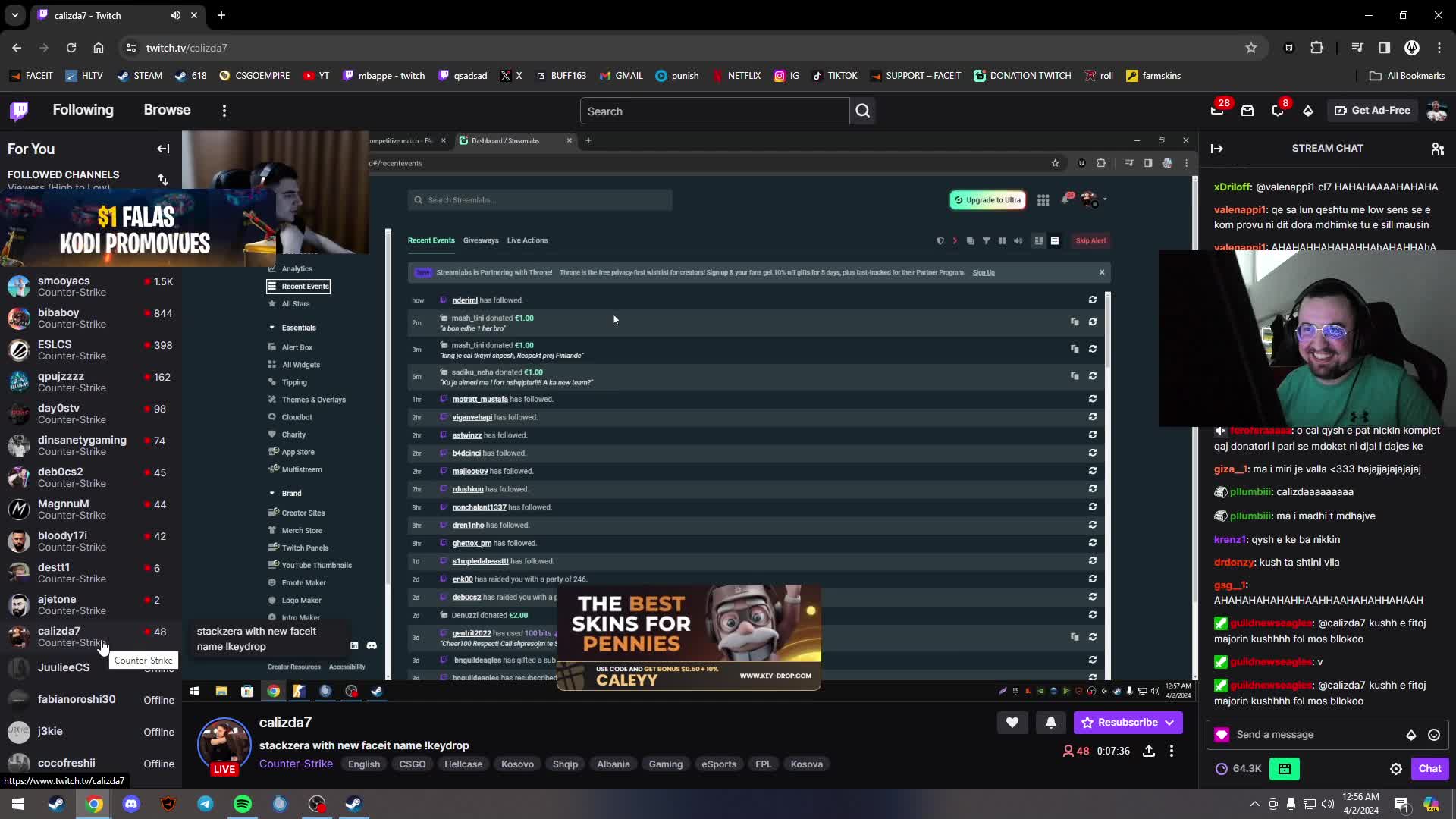Bookmark page with star icon

point(1250,48)
